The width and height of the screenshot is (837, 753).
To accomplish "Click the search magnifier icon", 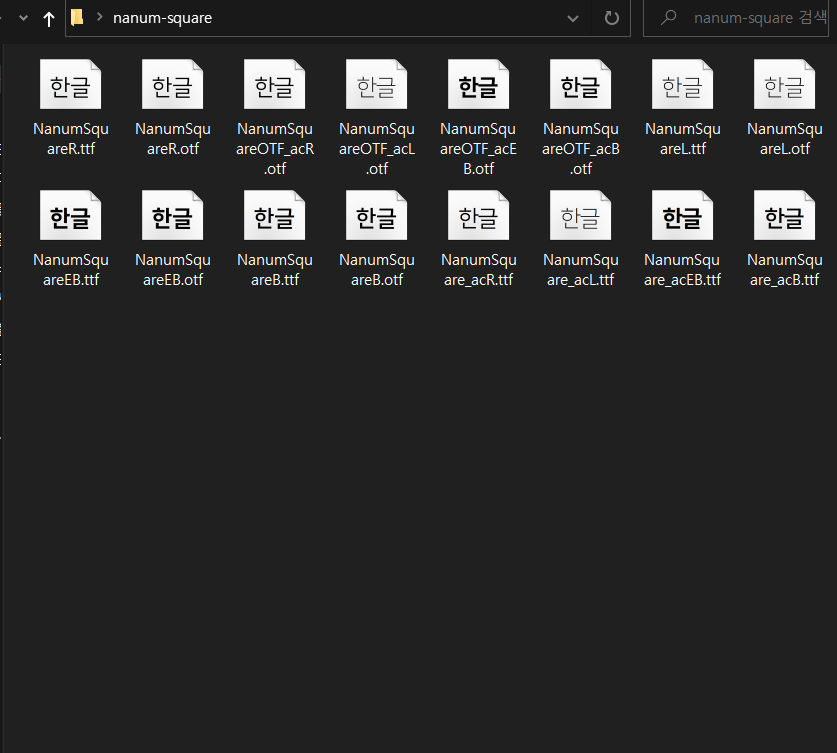I will 668,18.
